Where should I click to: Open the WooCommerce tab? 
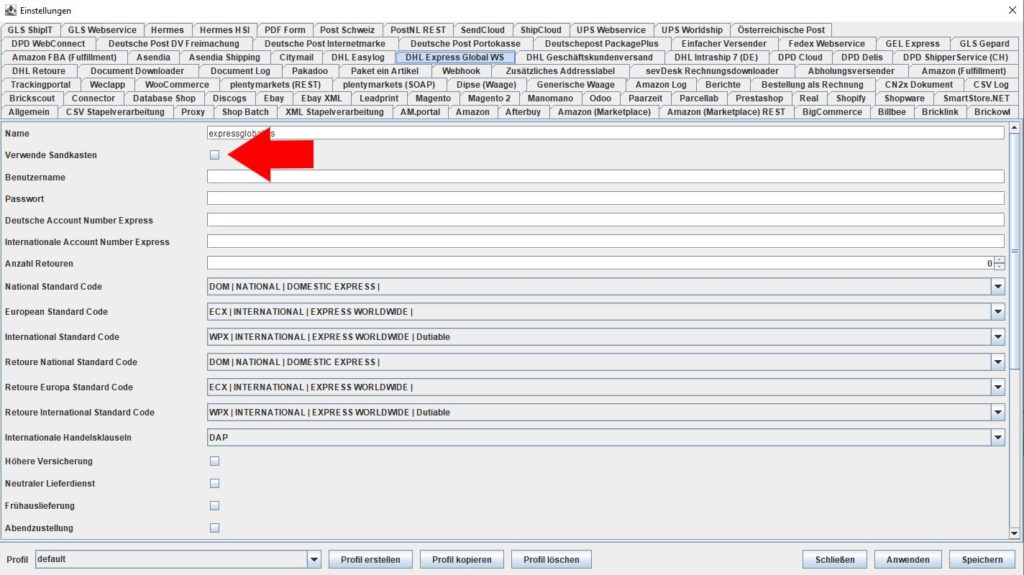[177, 85]
